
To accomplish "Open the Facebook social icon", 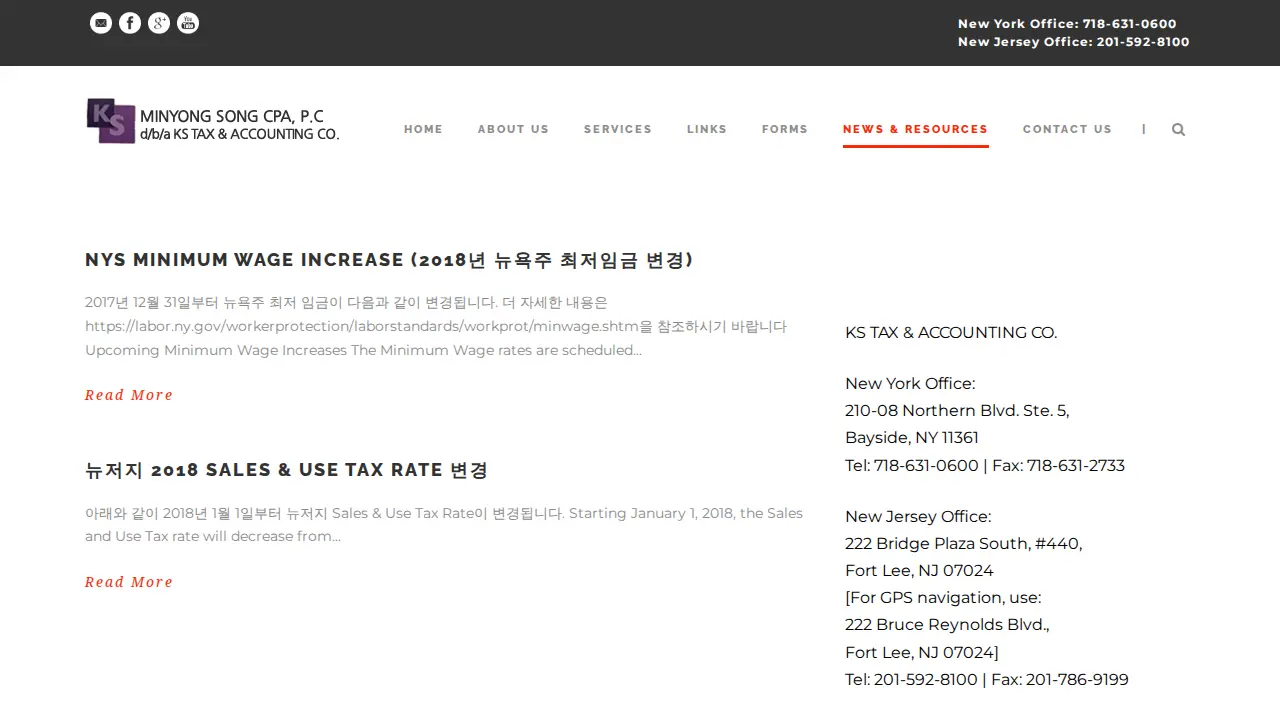I will pos(130,23).
